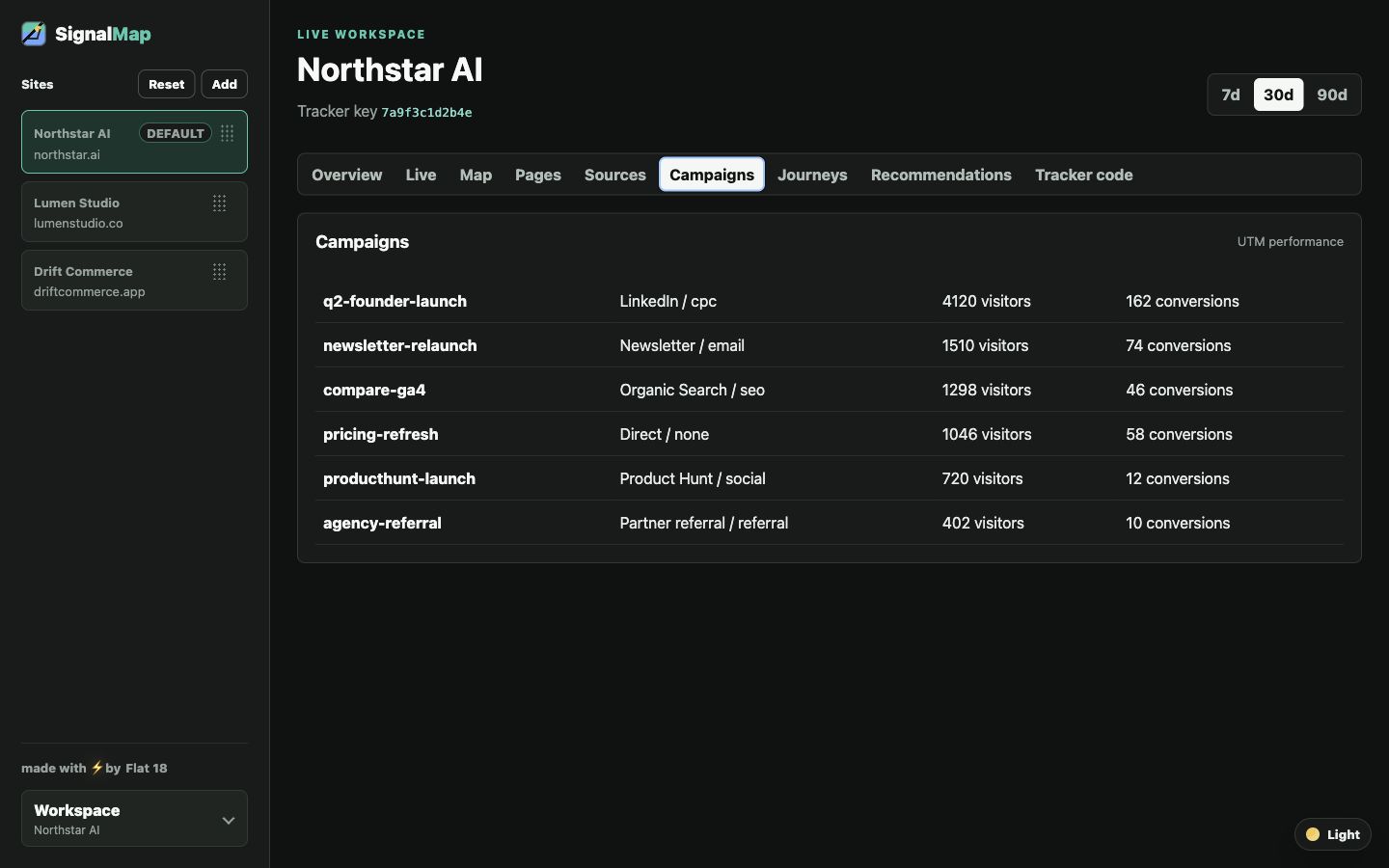Click the 74 conversions value
Viewport: 1389px width, 868px height.
coord(1178,345)
